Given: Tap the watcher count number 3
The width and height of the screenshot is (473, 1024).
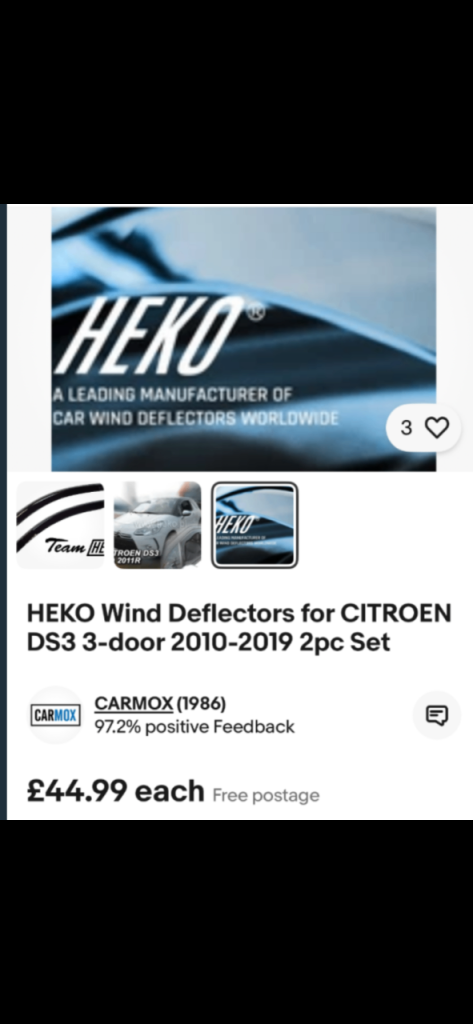Looking at the screenshot, I should (406, 428).
